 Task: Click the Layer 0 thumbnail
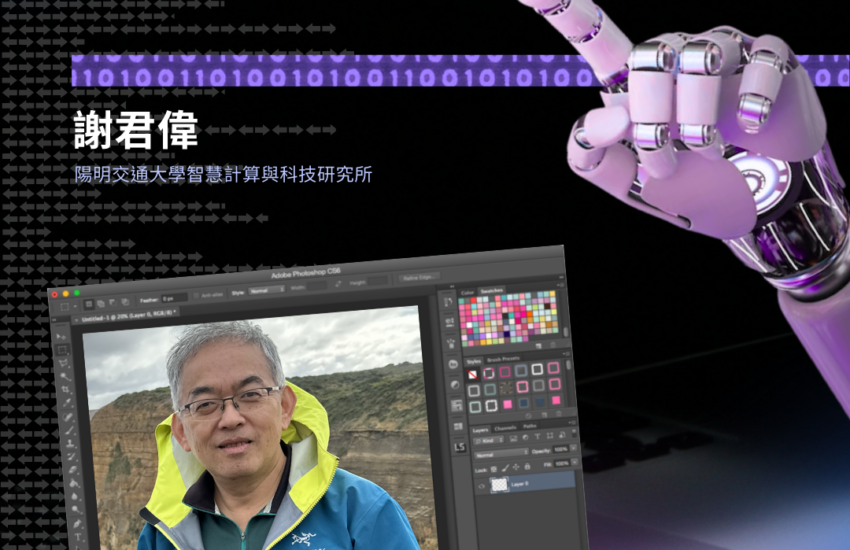pyautogui.click(x=499, y=485)
